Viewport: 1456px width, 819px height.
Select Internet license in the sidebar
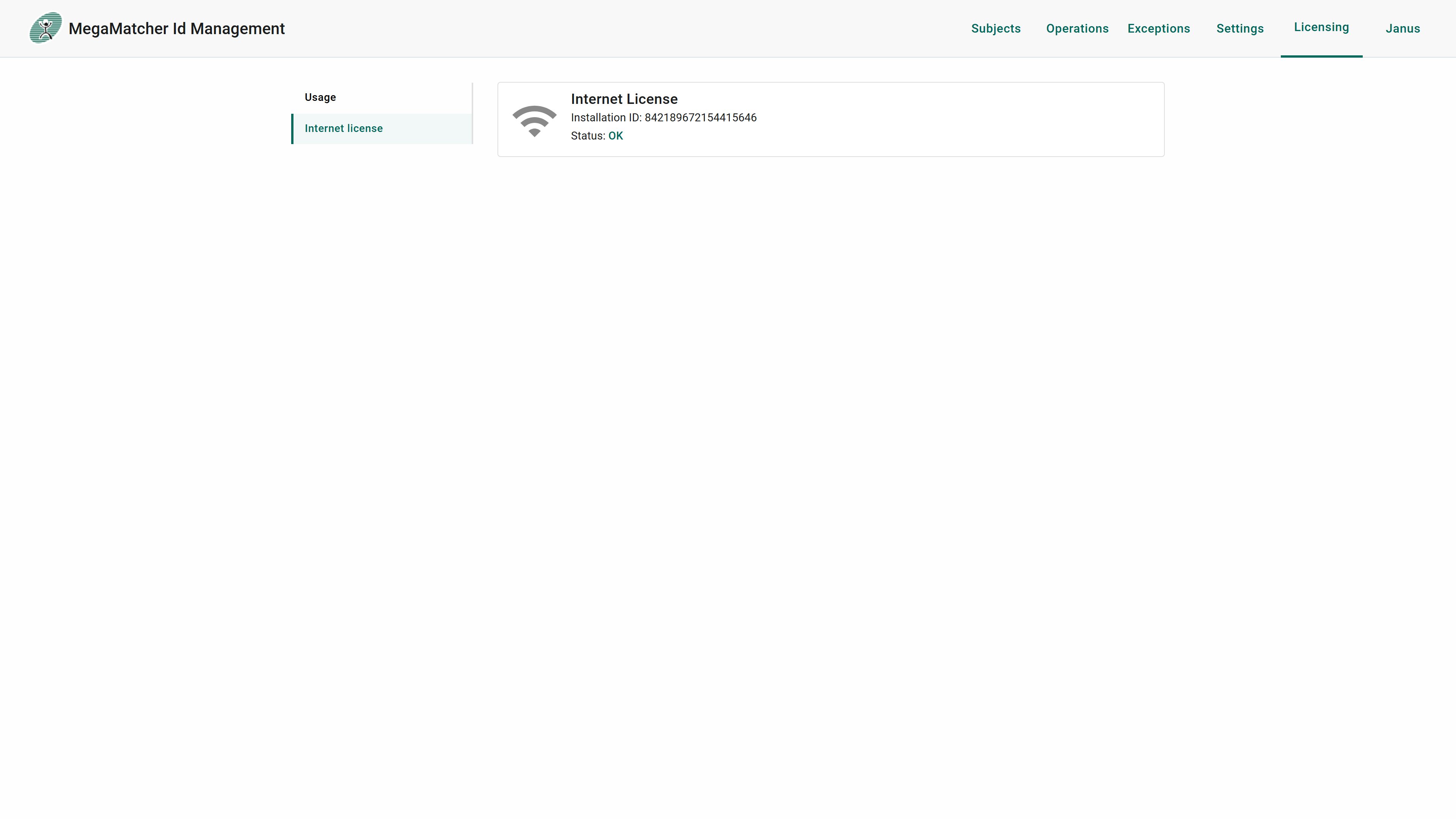click(382, 128)
